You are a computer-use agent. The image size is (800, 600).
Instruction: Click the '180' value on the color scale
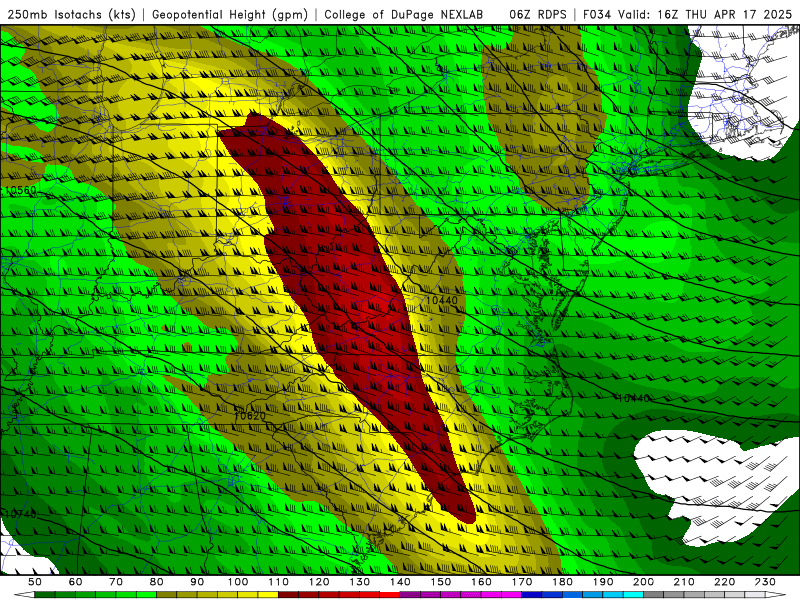pyautogui.click(x=562, y=582)
